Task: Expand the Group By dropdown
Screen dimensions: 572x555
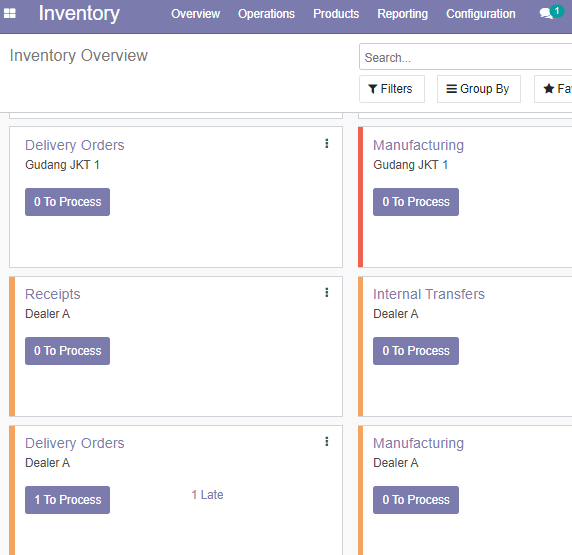Action: point(478,89)
